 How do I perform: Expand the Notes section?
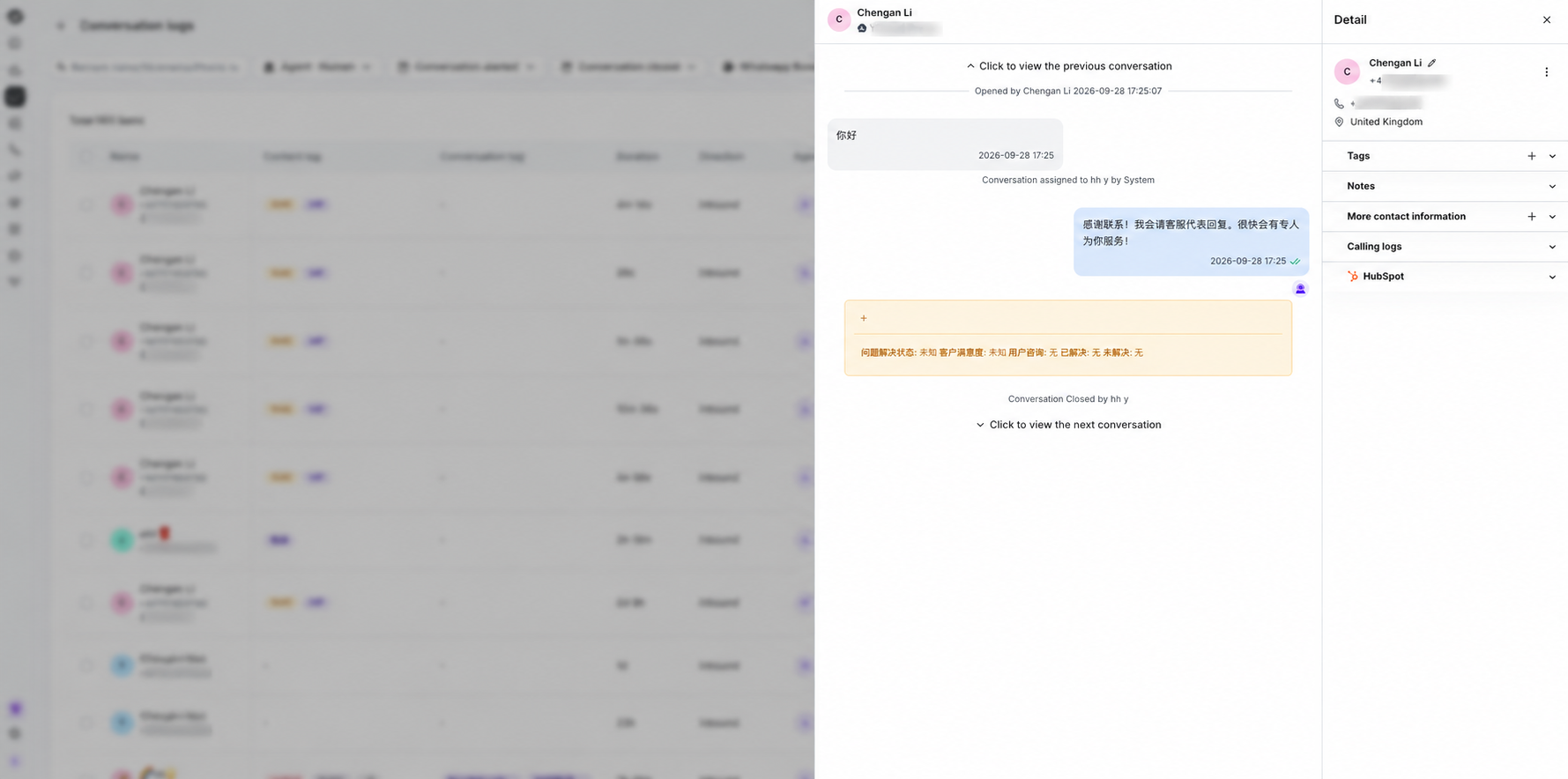pos(1445,186)
